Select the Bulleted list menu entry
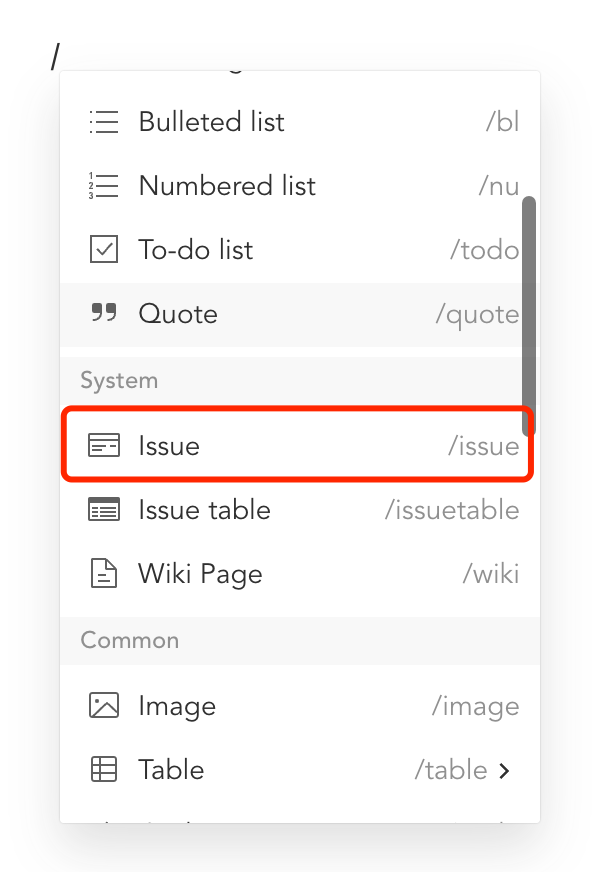Image resolution: width=606 pixels, height=872 pixels. click(300, 122)
